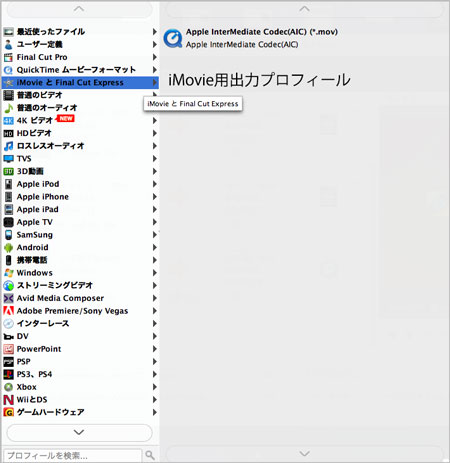Viewport: 450px width, 463px height.
Task: Click the ストリーミングビデオ label
Action: tap(55, 286)
